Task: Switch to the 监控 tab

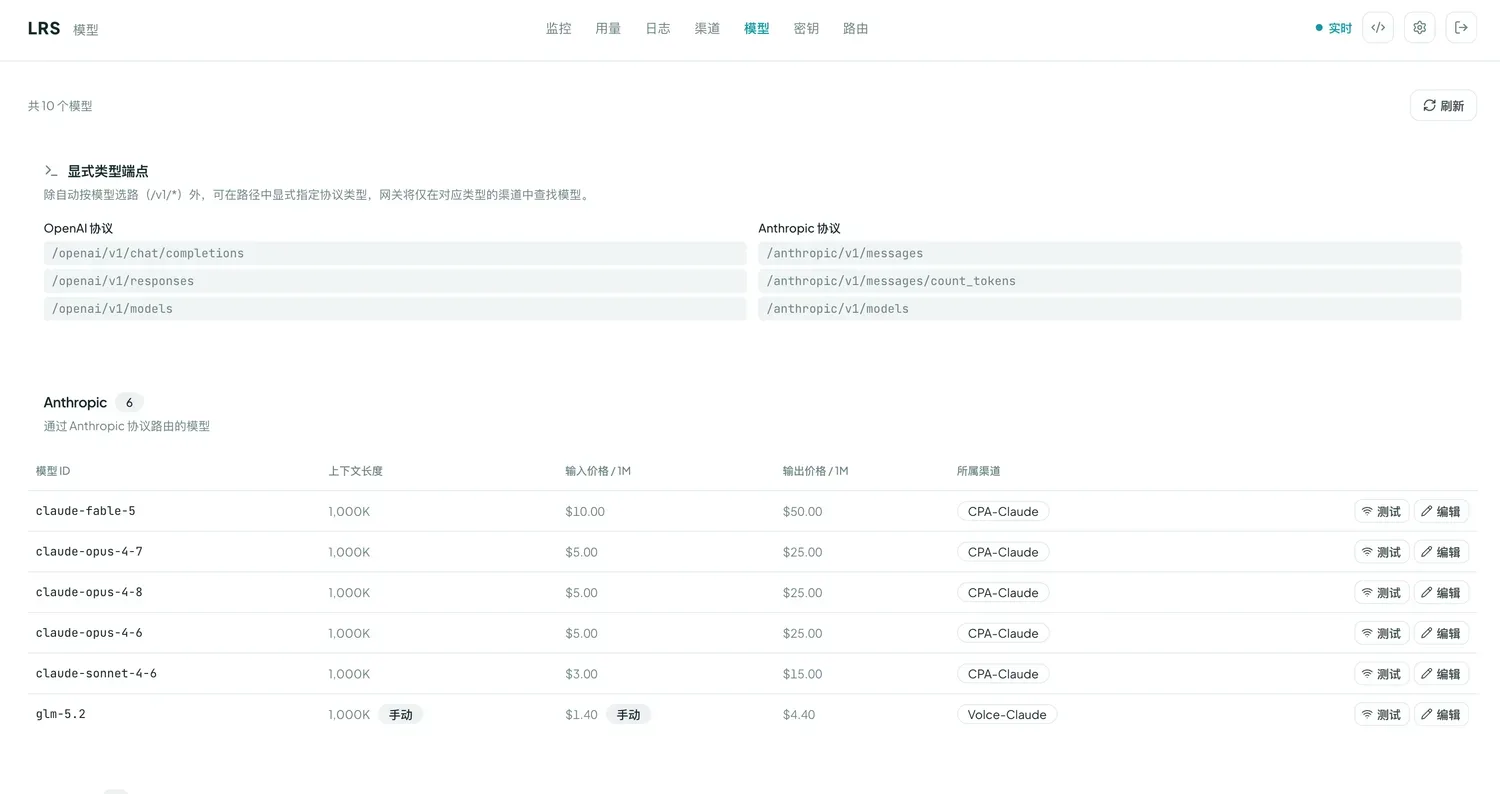Action: click(559, 28)
